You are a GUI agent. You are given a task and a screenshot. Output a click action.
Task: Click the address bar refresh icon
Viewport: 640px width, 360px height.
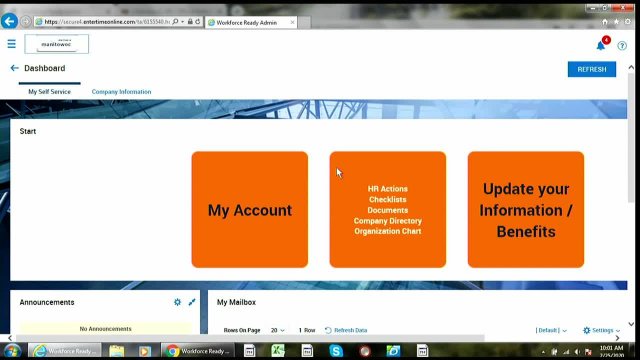click(198, 22)
